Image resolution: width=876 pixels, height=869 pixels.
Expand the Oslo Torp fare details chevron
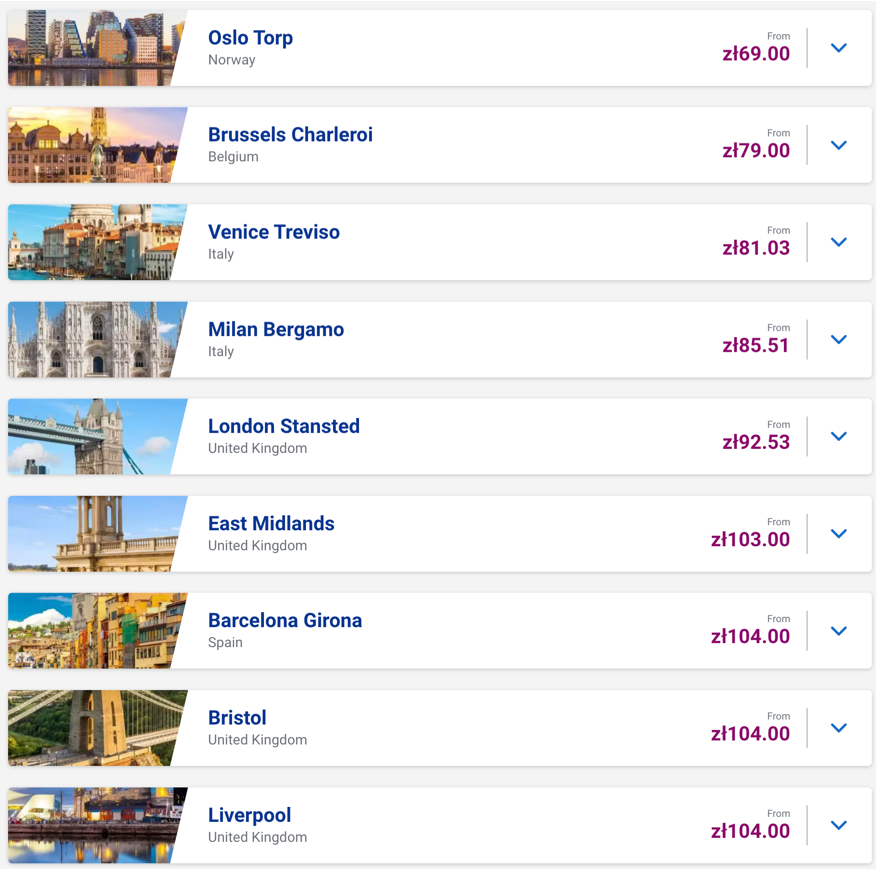point(839,48)
